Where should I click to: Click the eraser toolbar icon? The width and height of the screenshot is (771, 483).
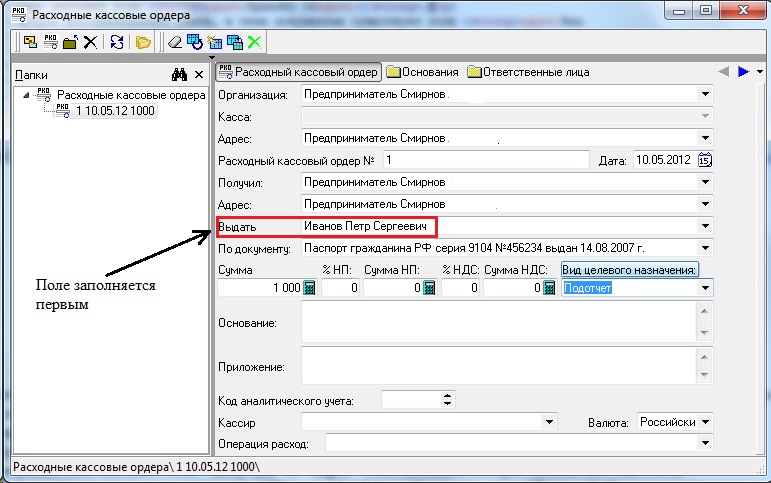click(x=175, y=42)
